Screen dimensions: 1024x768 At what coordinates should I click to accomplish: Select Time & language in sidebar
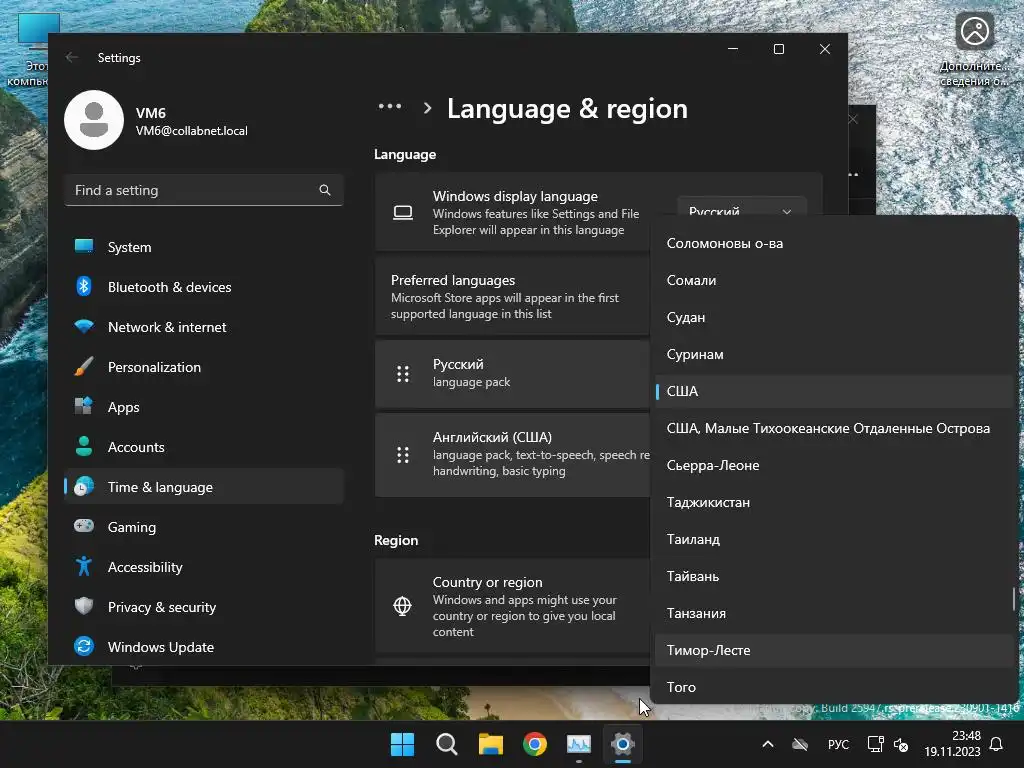point(204,487)
